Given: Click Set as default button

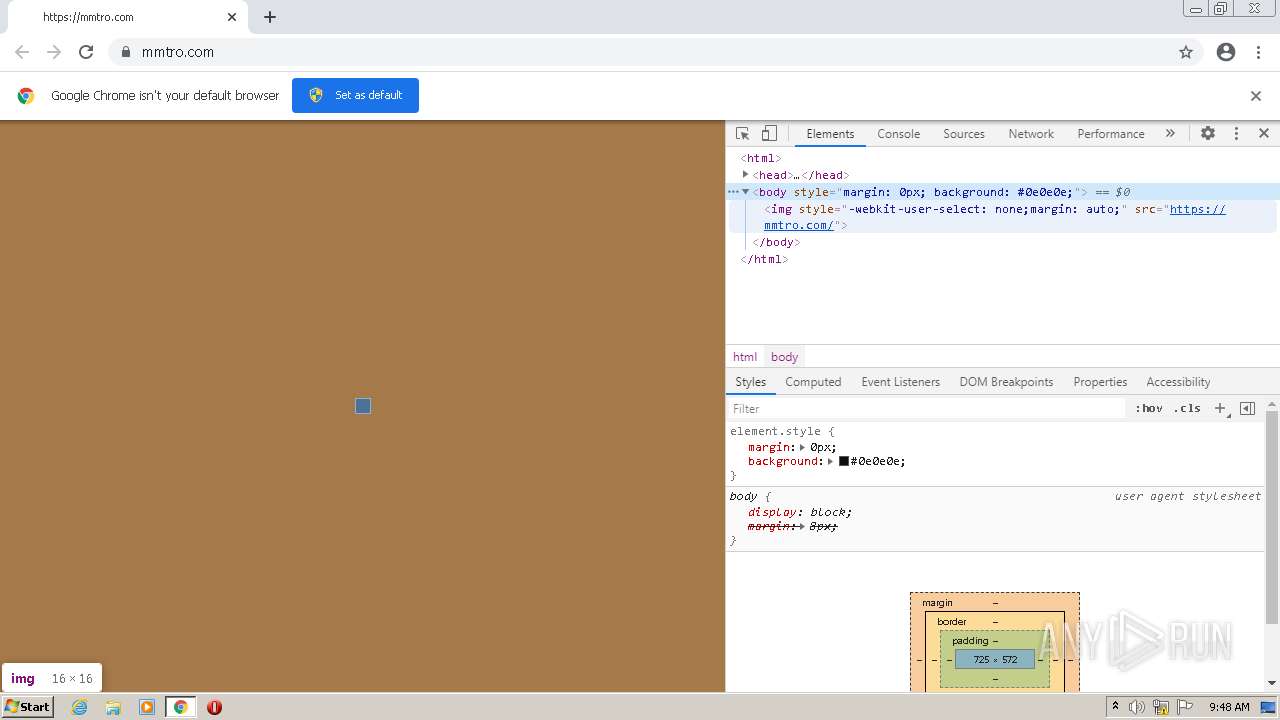Looking at the screenshot, I should [355, 95].
